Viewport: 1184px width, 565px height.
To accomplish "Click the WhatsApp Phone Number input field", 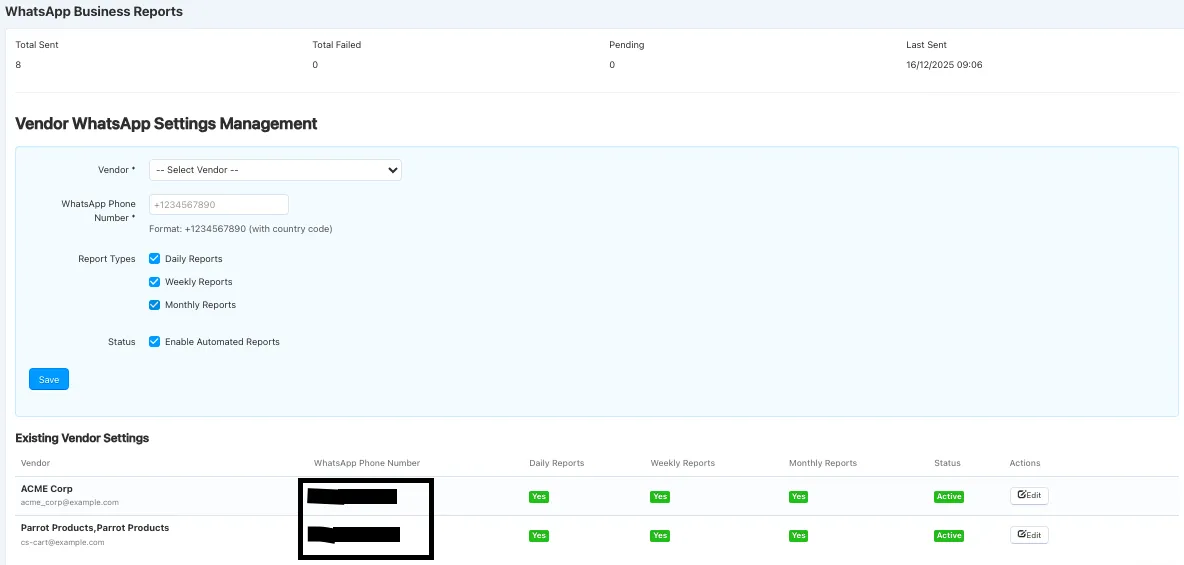I will click(219, 205).
